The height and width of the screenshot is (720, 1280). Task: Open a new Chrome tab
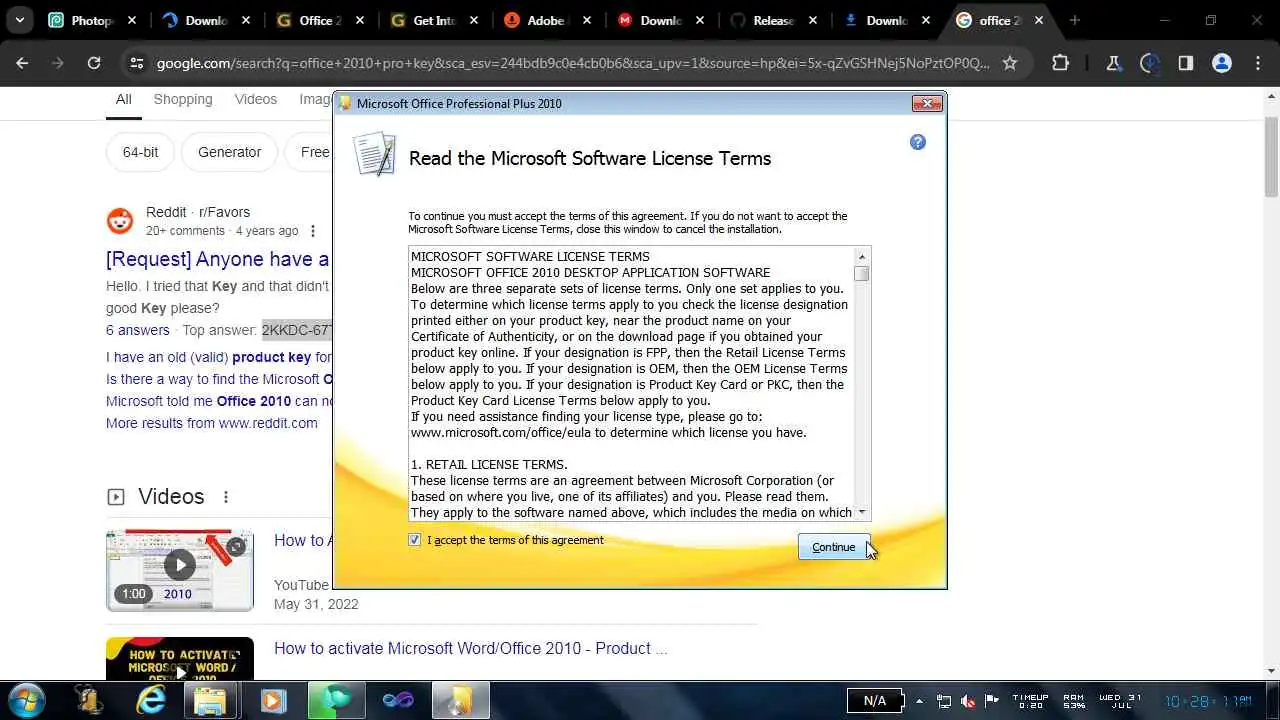(1075, 20)
